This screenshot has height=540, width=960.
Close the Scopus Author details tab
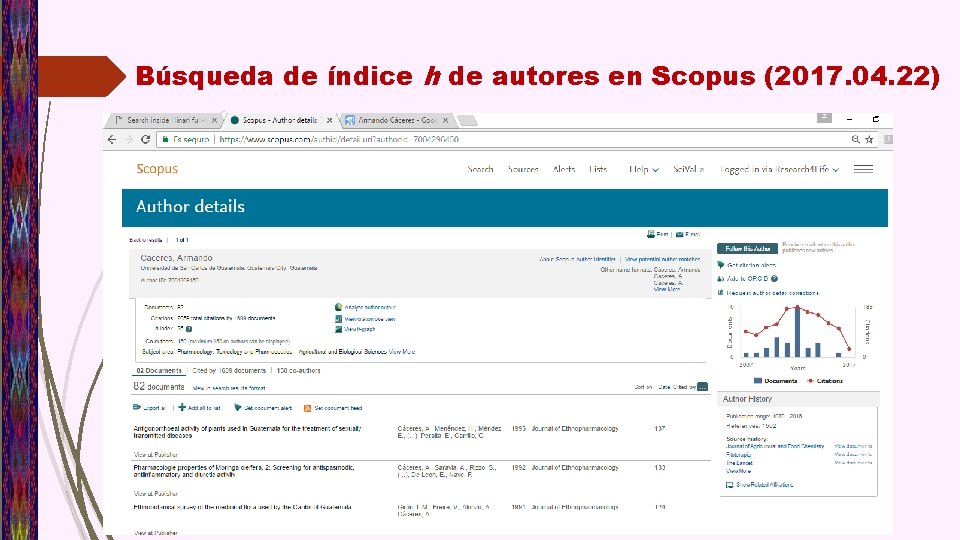(329, 121)
